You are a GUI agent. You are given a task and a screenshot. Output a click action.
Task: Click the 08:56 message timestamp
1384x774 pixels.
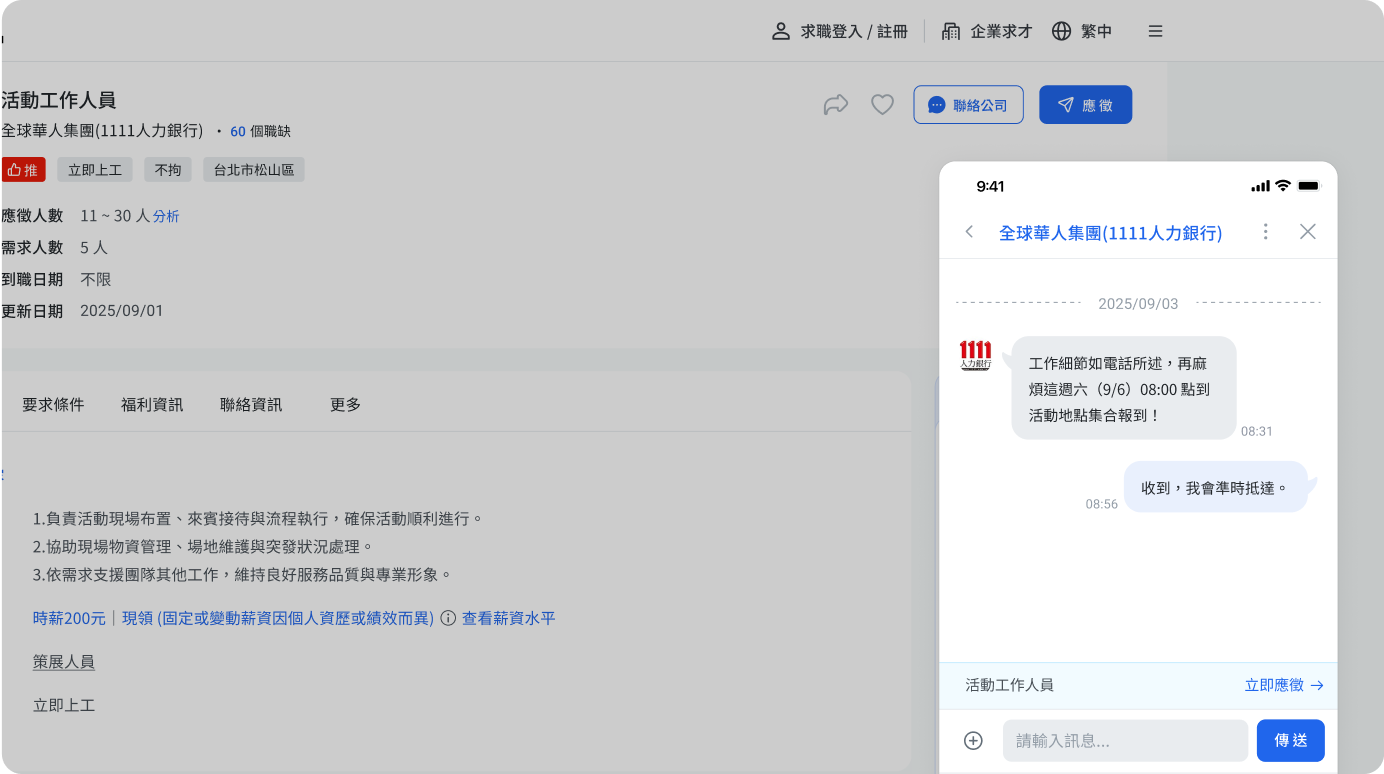[x=1102, y=504]
